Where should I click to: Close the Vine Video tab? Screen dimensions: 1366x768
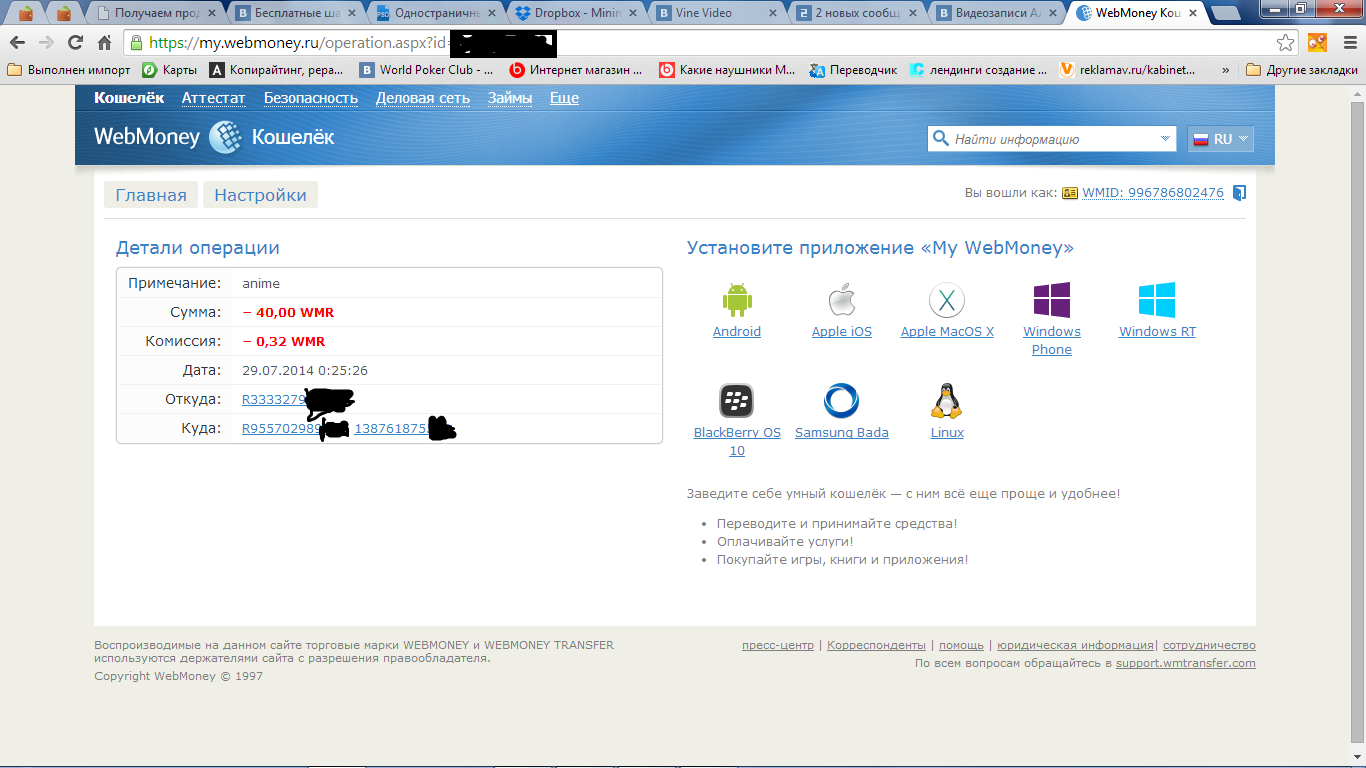772,14
